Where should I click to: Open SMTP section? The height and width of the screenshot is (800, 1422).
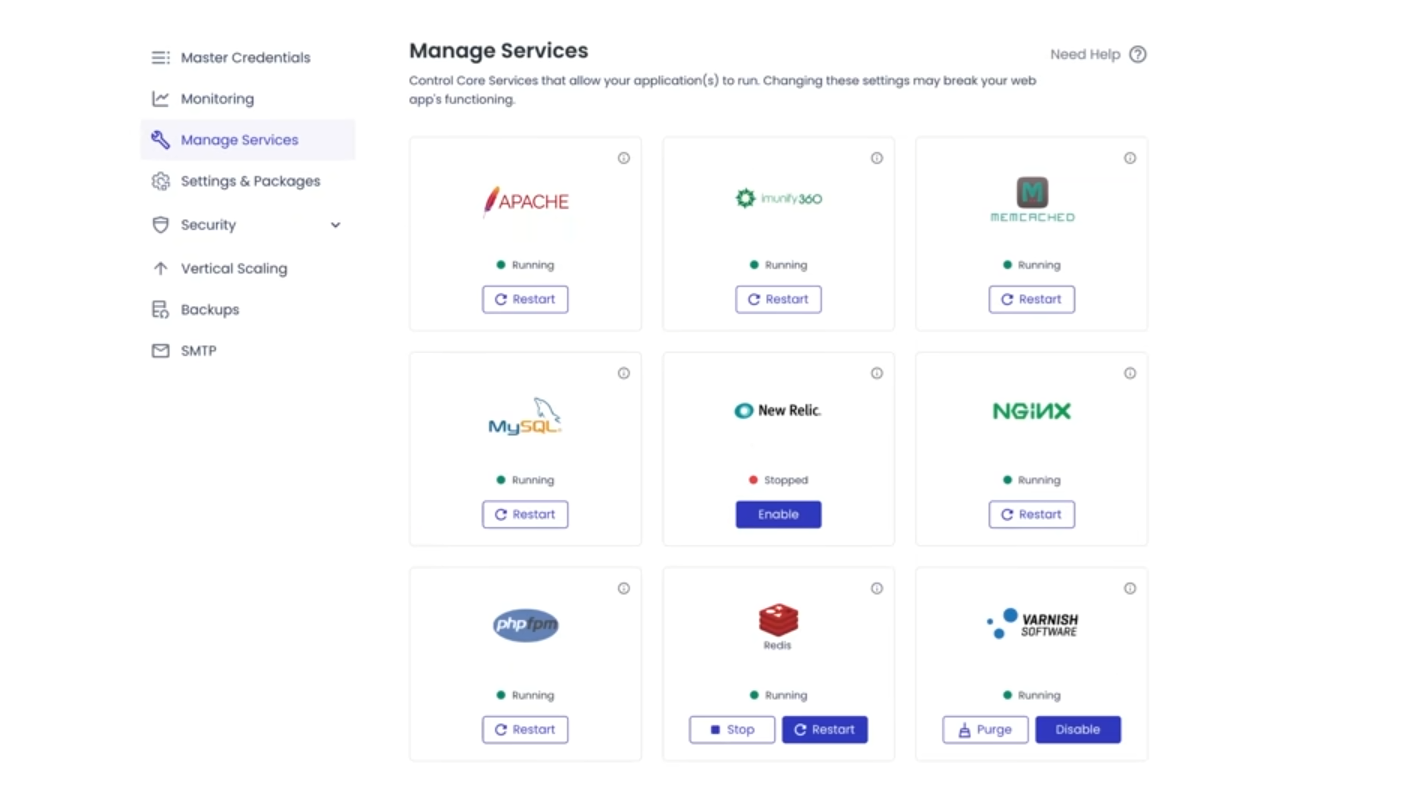(248, 351)
